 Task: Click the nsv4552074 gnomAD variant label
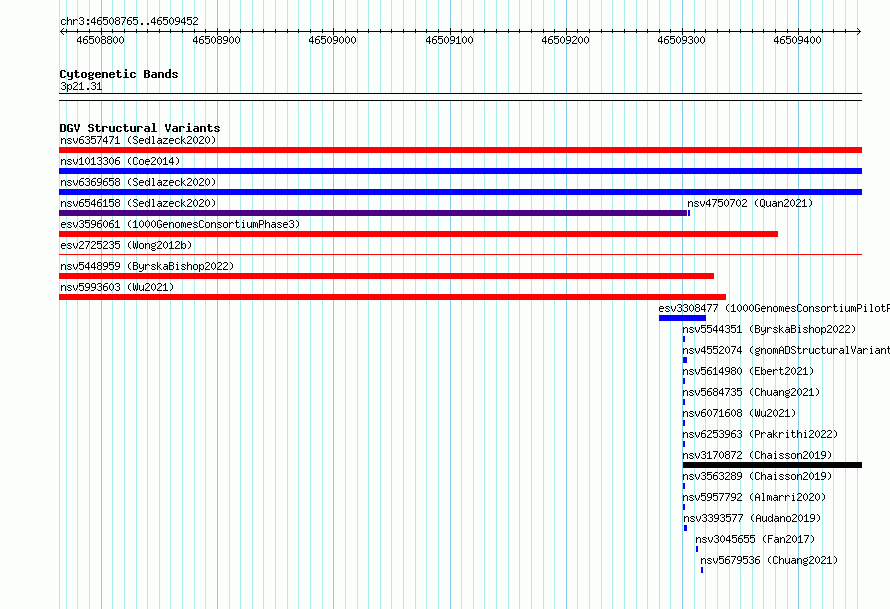click(x=786, y=350)
